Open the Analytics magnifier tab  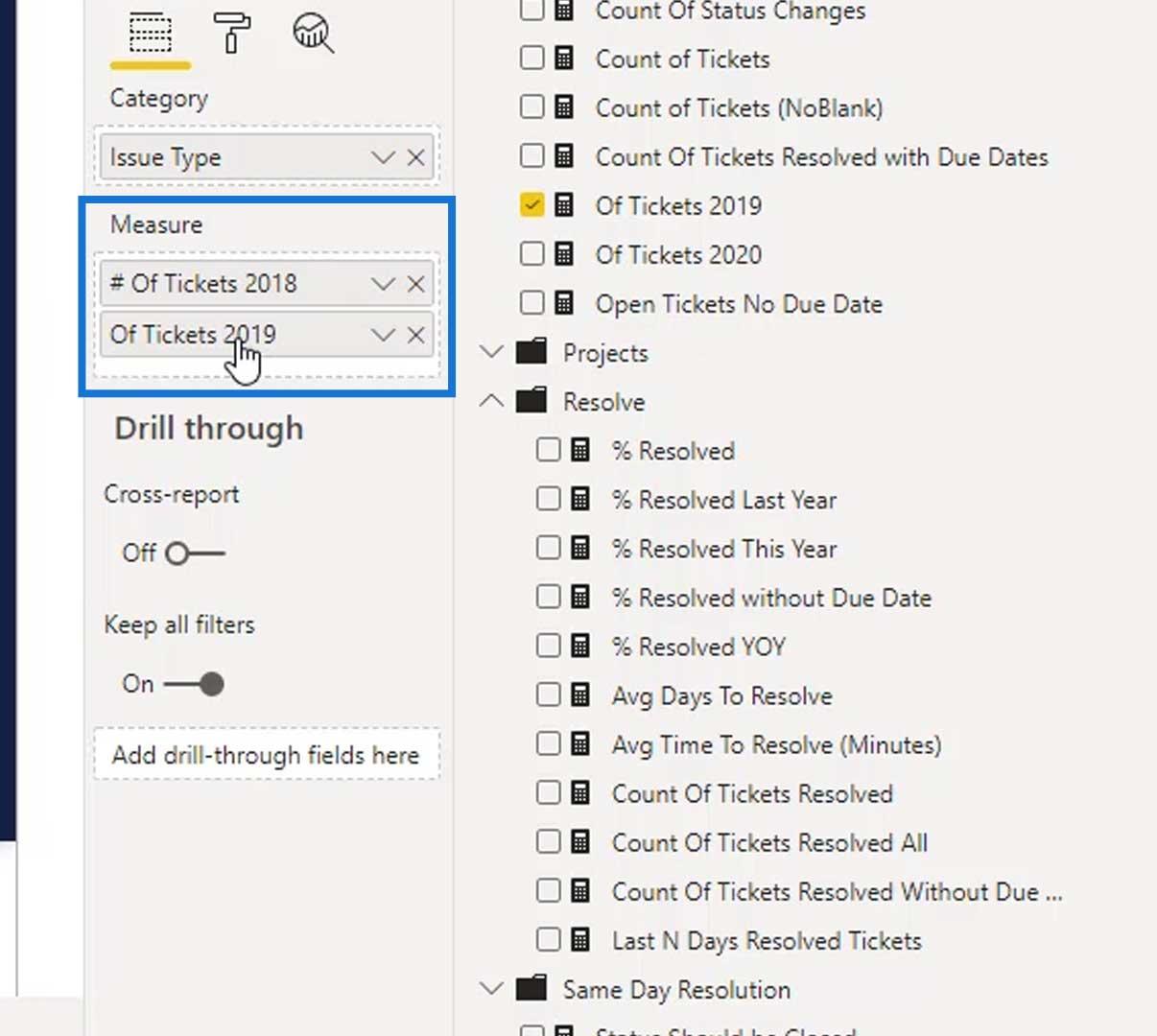[313, 33]
